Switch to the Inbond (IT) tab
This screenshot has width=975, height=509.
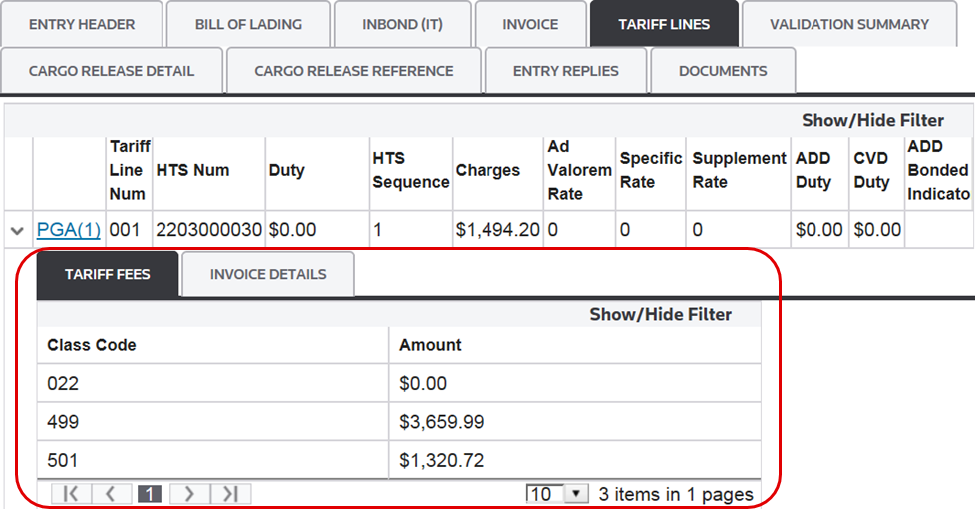(402, 24)
